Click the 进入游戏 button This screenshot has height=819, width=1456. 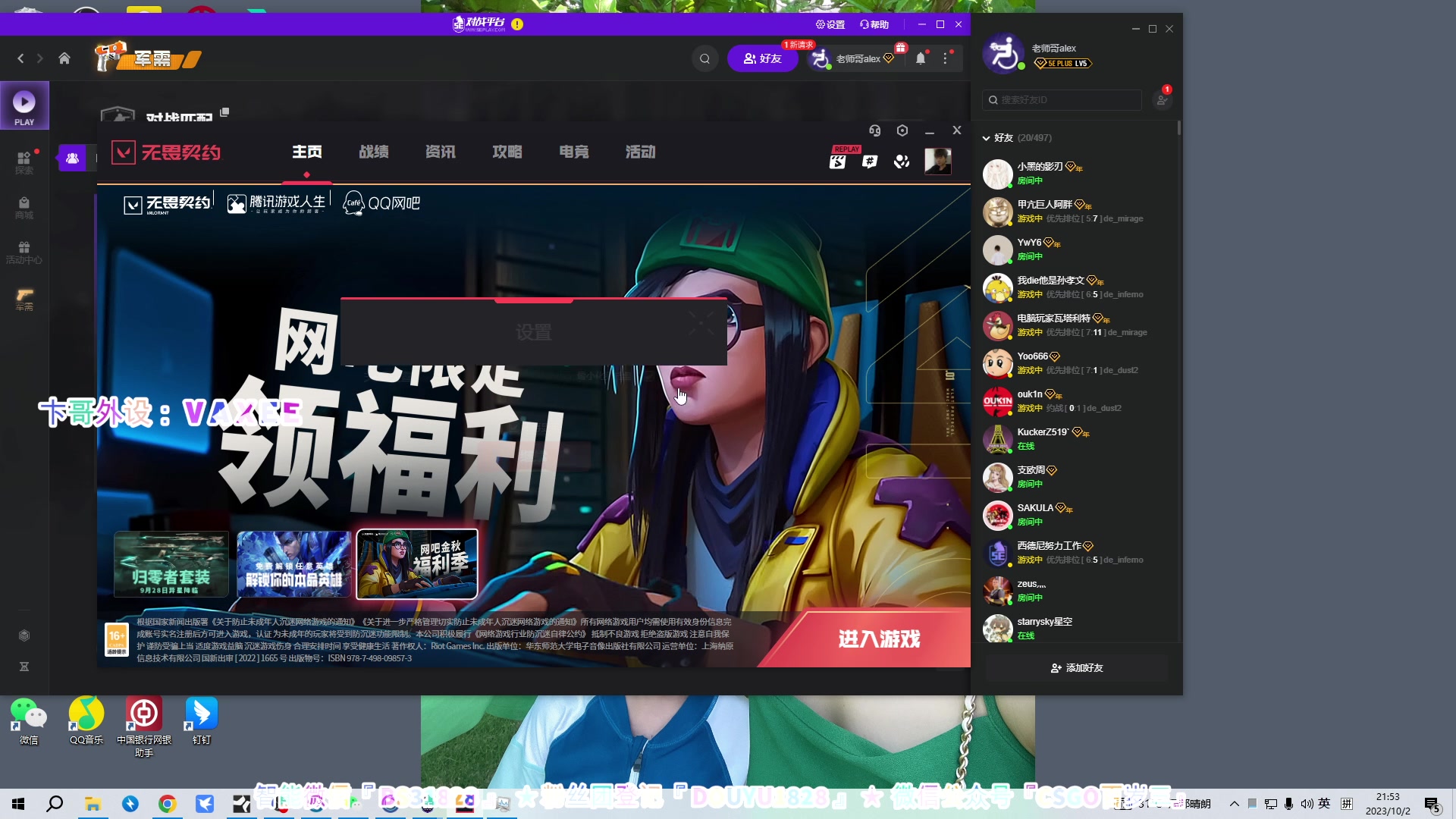(x=879, y=639)
